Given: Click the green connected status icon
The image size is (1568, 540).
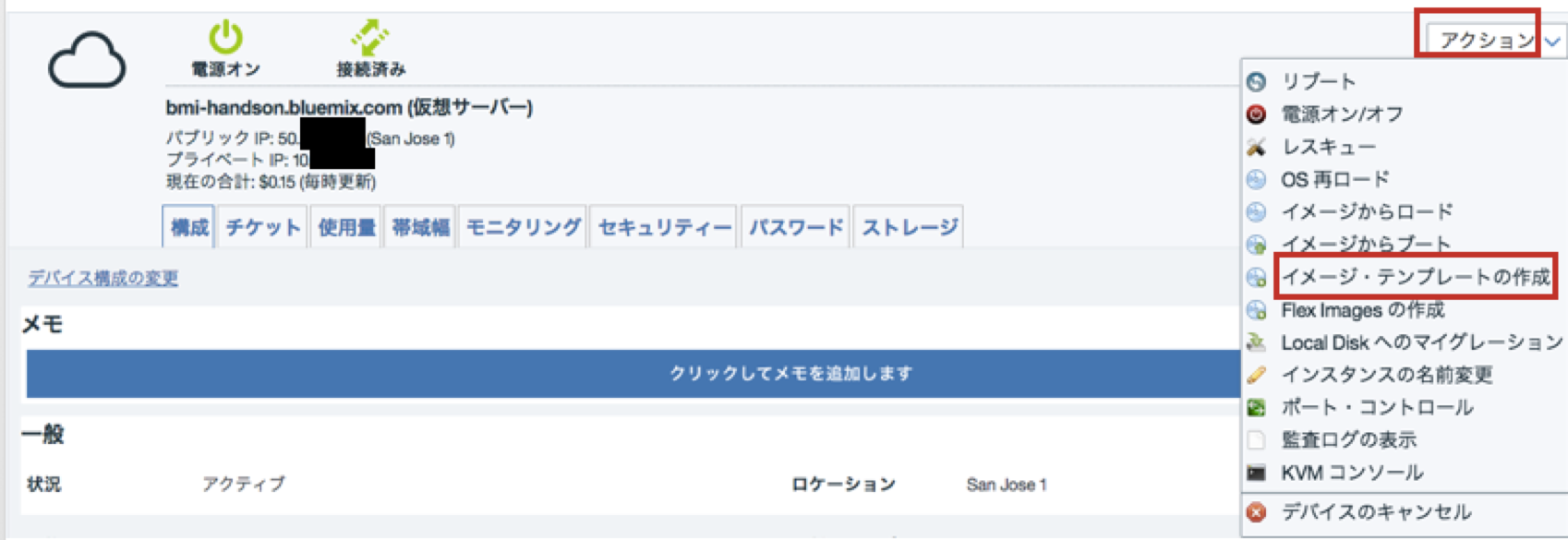Looking at the screenshot, I should coord(370,38).
